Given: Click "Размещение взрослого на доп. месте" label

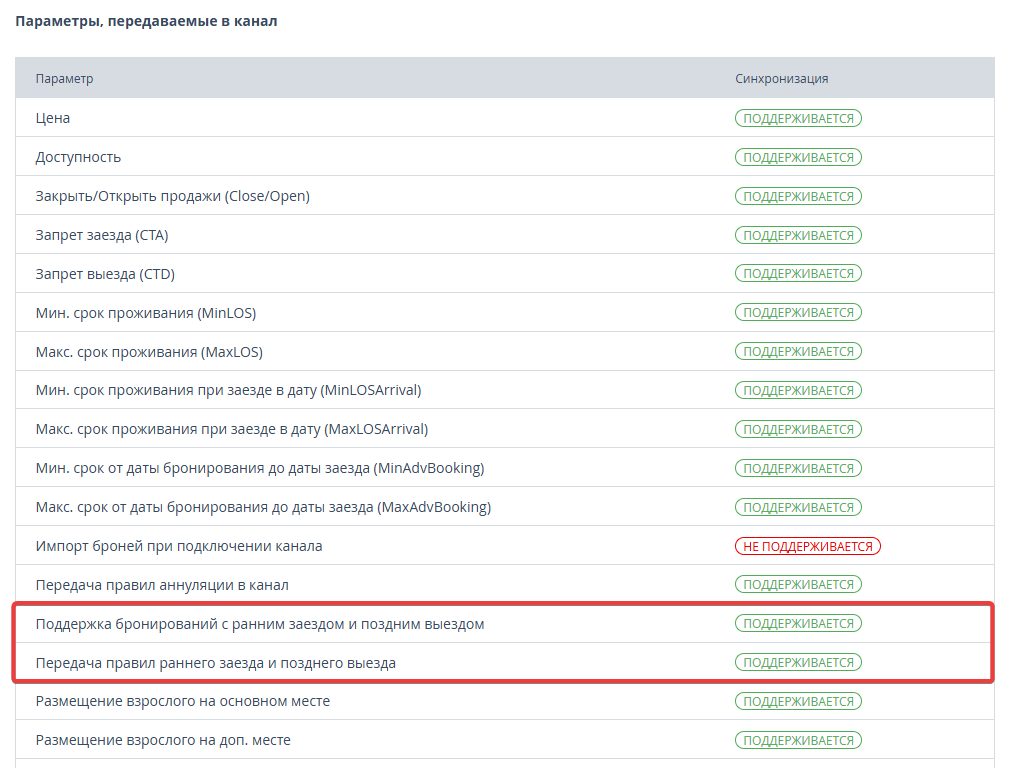Looking at the screenshot, I should pos(163,740).
